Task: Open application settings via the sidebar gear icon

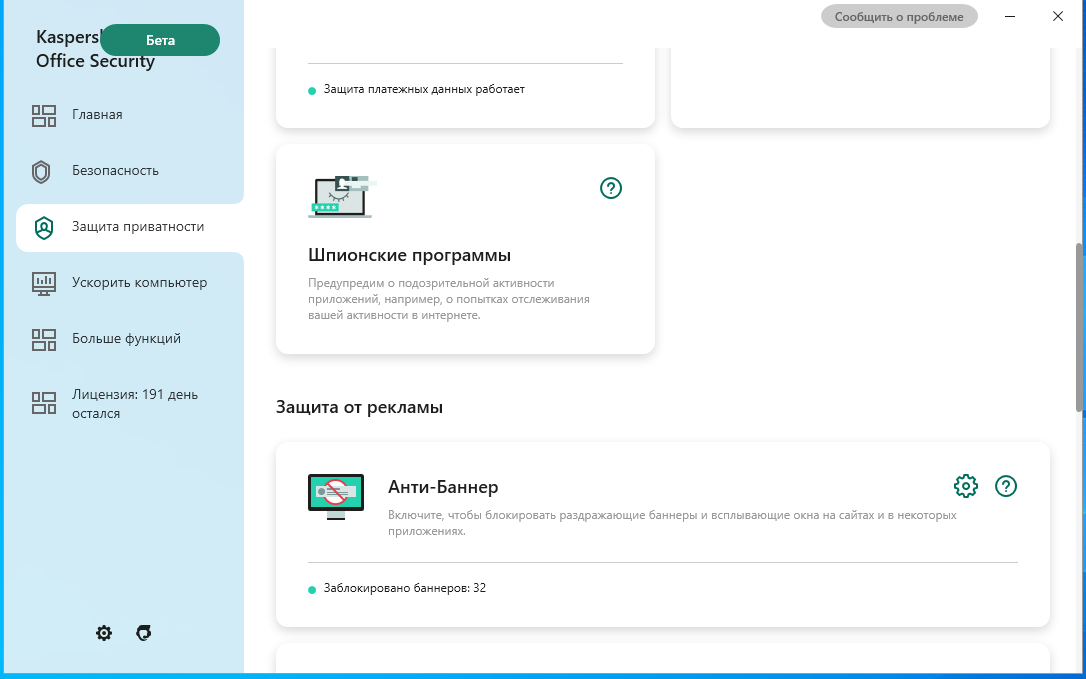Action: (104, 633)
